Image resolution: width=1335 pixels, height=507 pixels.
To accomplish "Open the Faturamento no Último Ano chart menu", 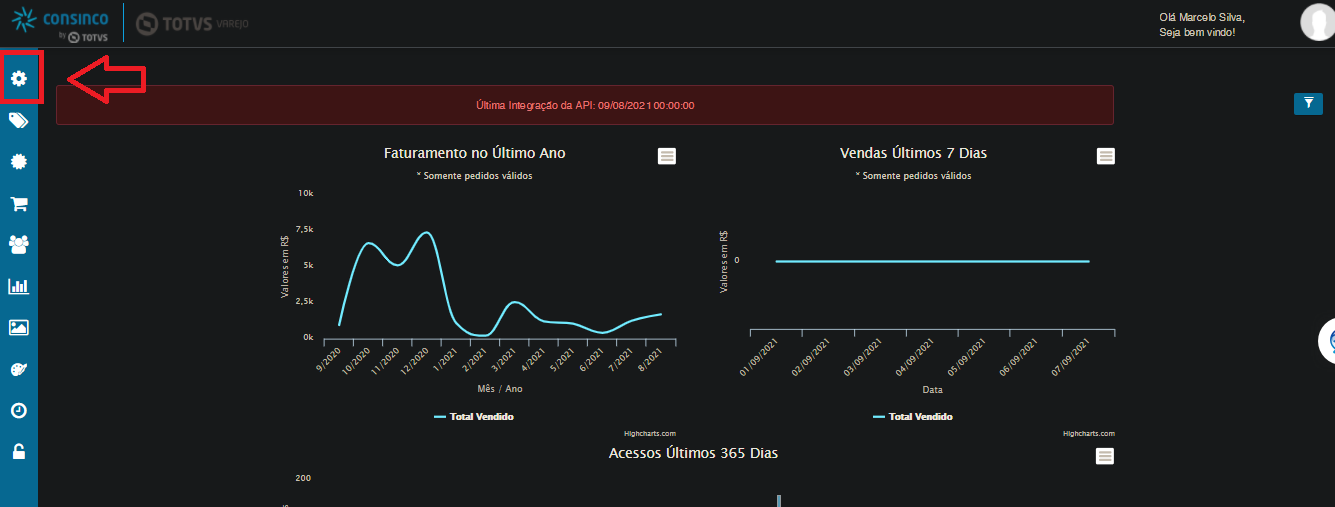I will 667,156.
